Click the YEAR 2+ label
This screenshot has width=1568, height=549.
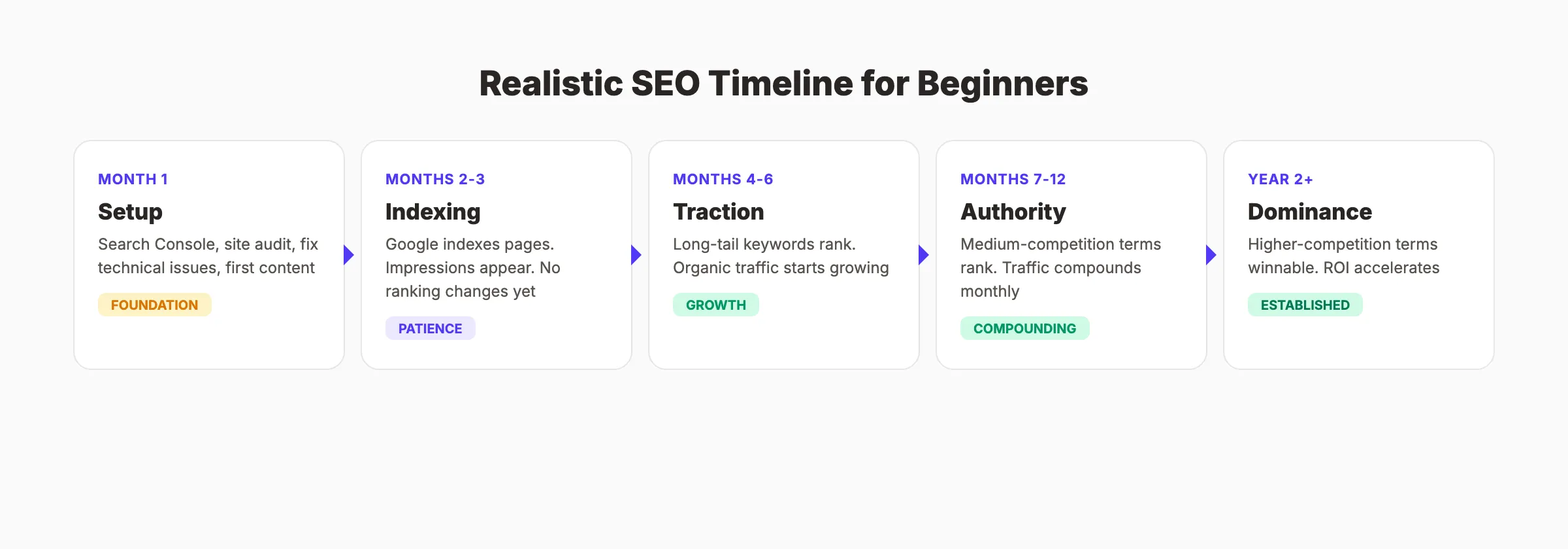[1280, 179]
